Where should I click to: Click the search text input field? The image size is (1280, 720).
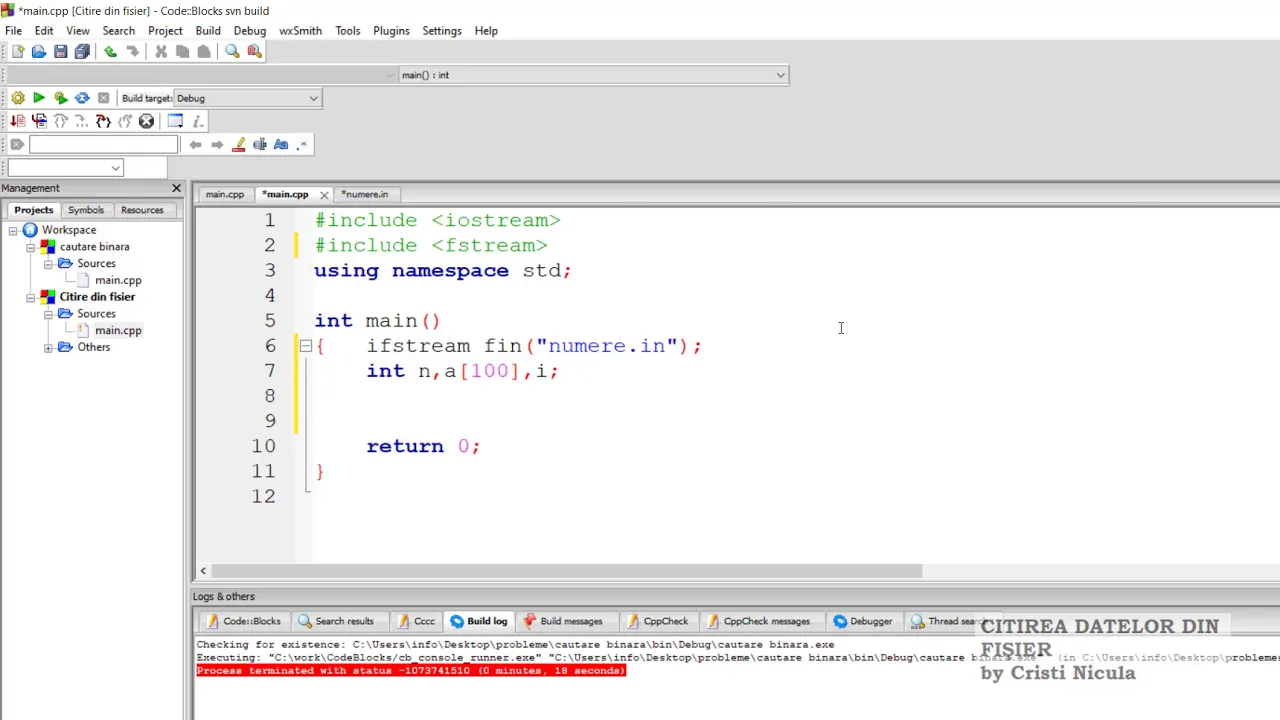tap(103, 144)
